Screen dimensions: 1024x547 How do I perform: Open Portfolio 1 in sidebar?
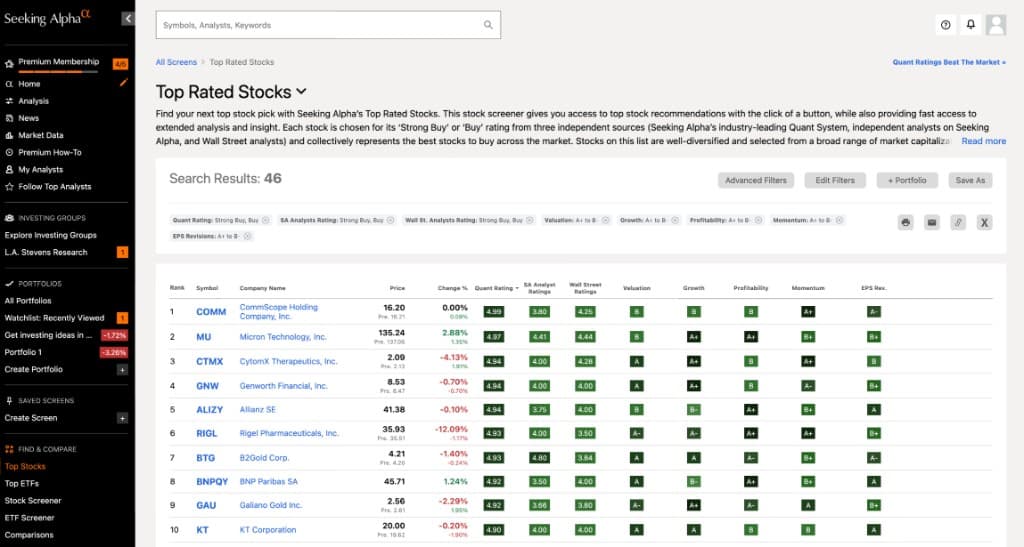pos(23,352)
